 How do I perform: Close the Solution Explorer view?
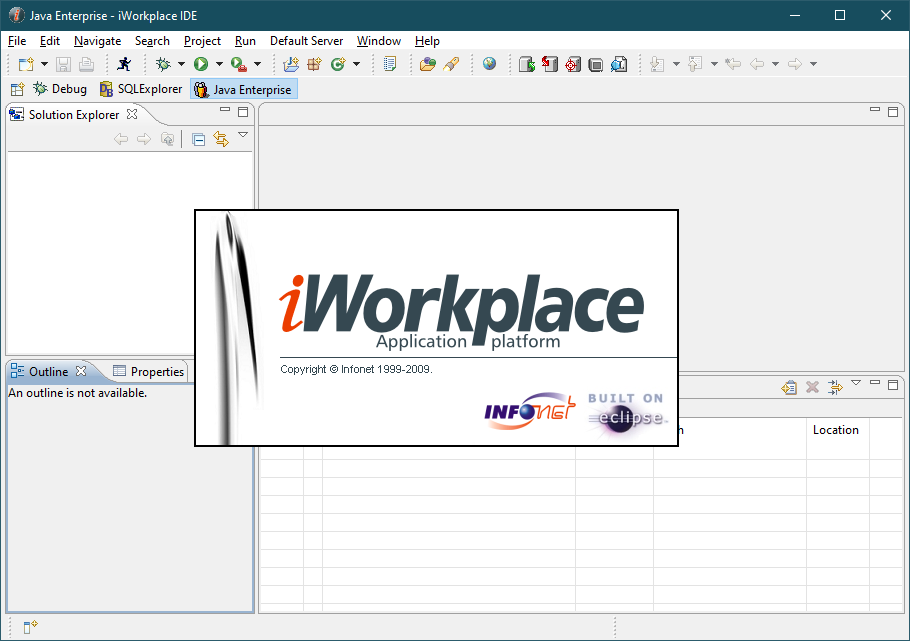click(132, 114)
